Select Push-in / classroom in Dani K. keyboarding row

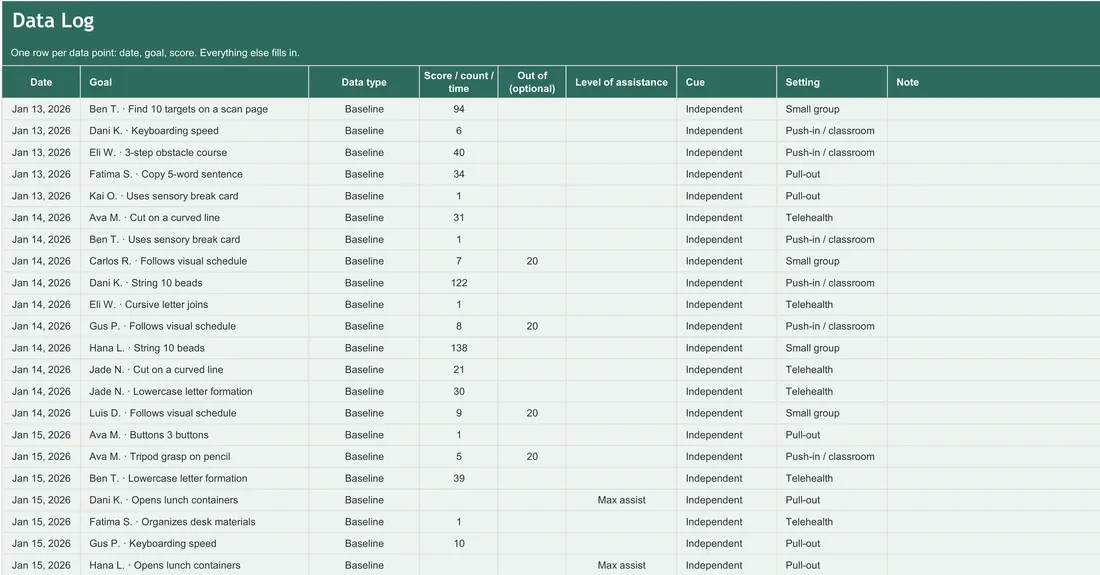point(832,130)
